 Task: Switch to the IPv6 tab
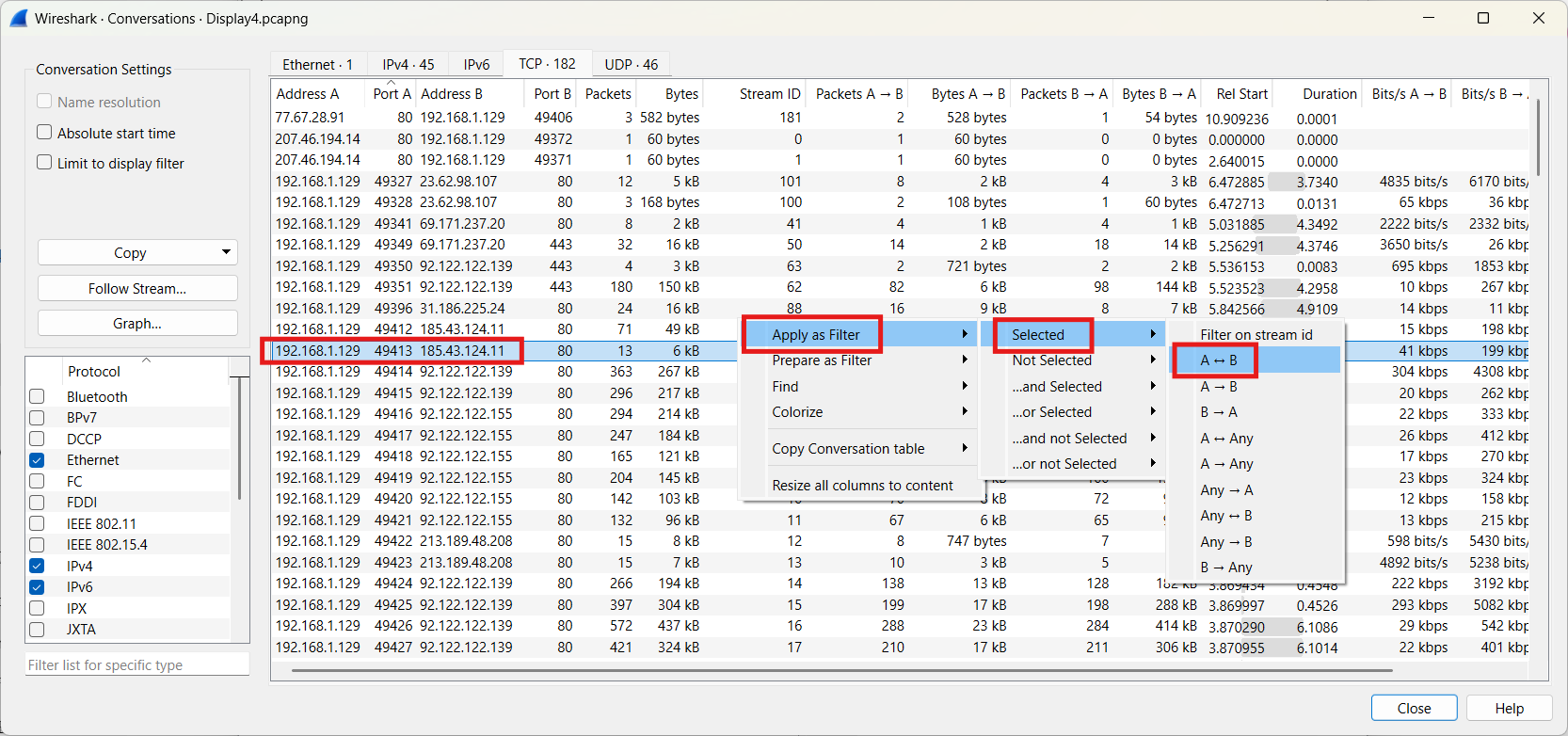click(476, 64)
